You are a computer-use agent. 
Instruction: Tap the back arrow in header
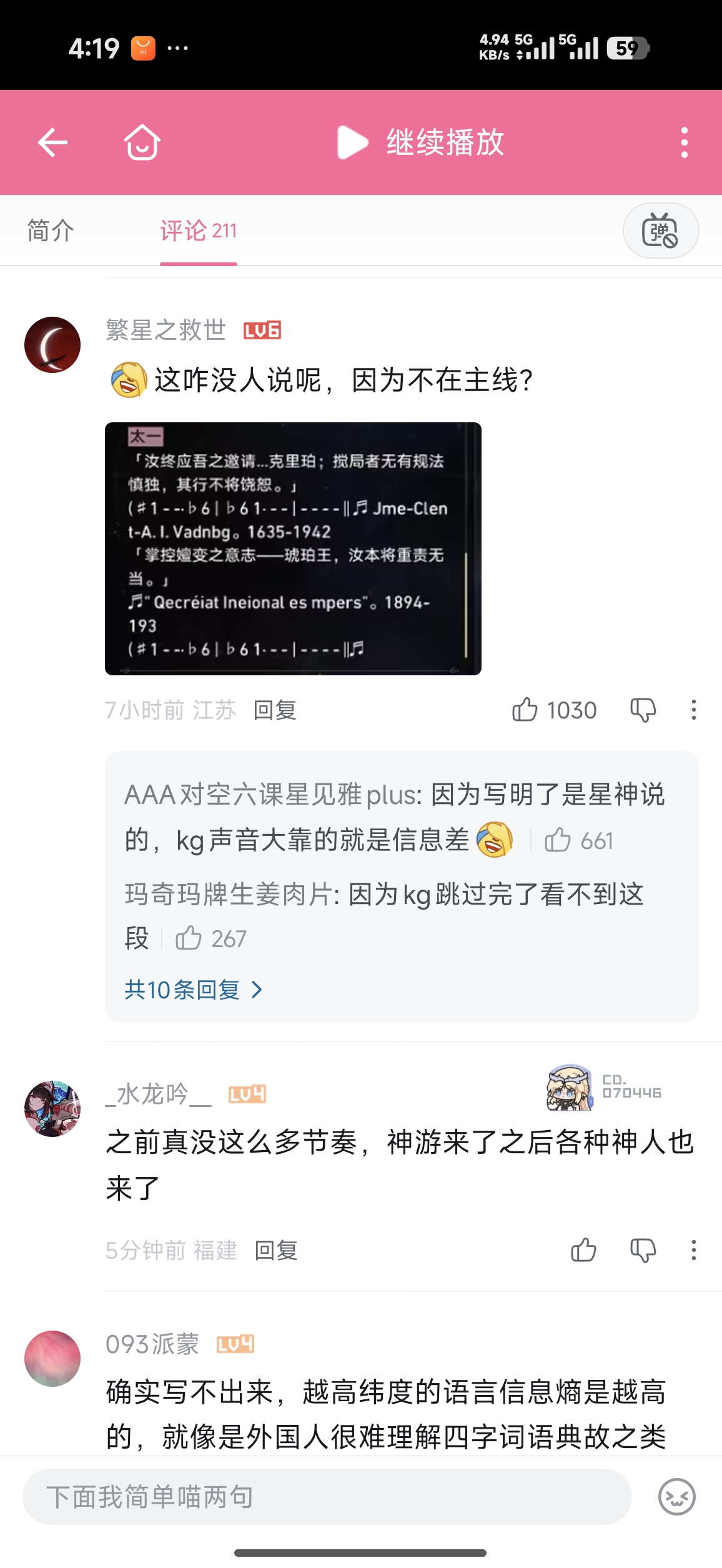coord(52,142)
